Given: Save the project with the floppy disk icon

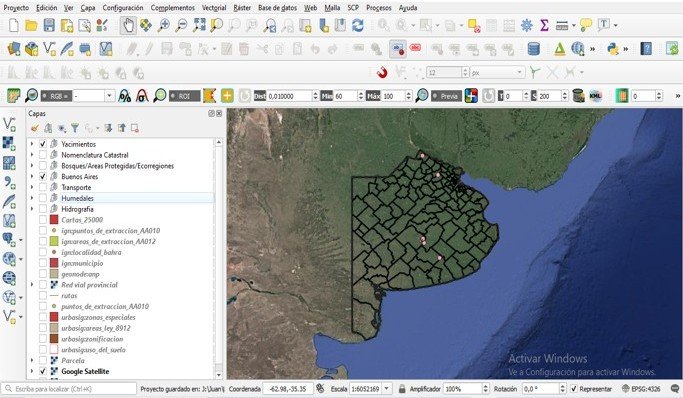Looking at the screenshot, I should (49, 25).
